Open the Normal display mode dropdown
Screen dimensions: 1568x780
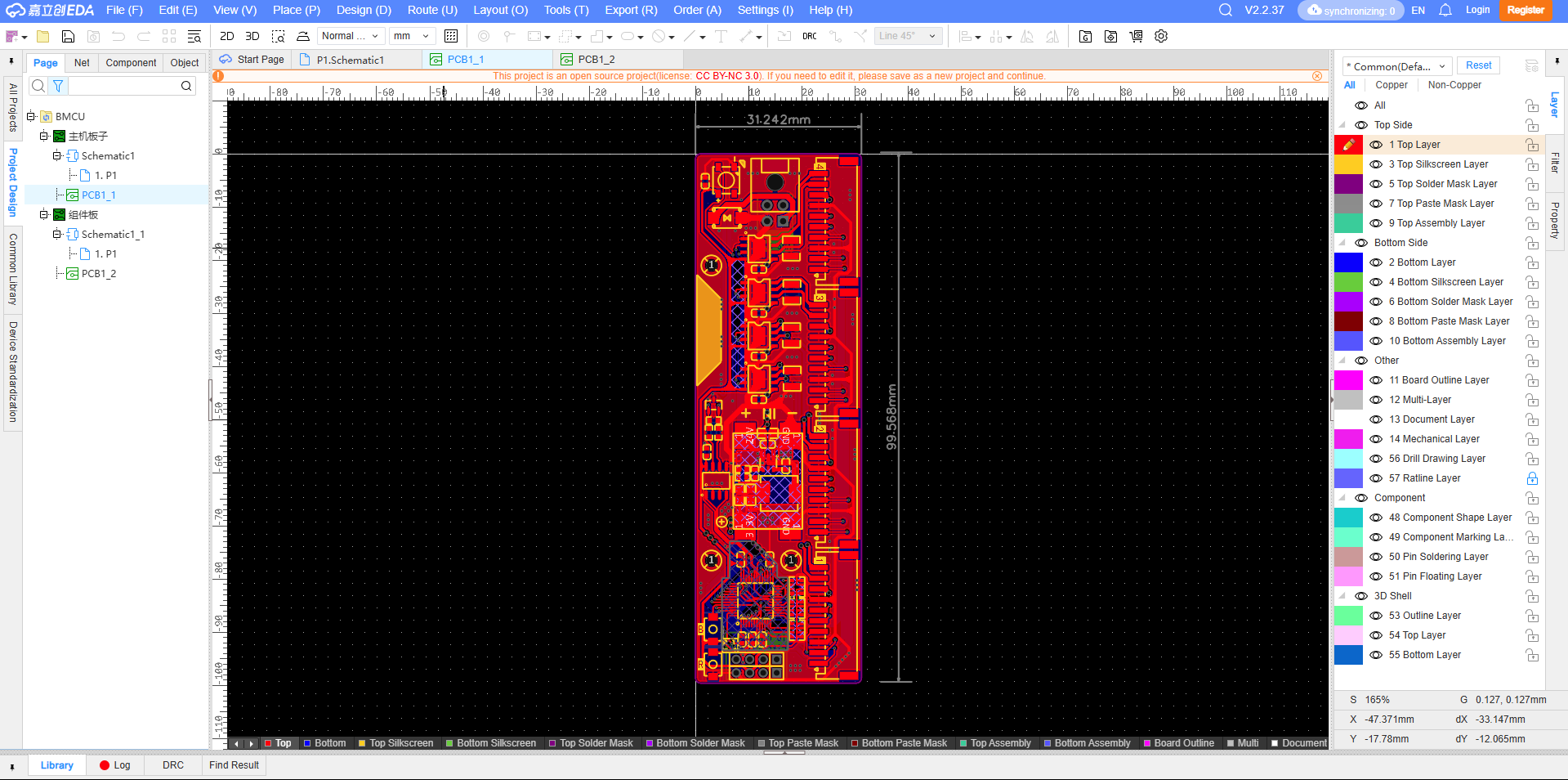click(350, 36)
